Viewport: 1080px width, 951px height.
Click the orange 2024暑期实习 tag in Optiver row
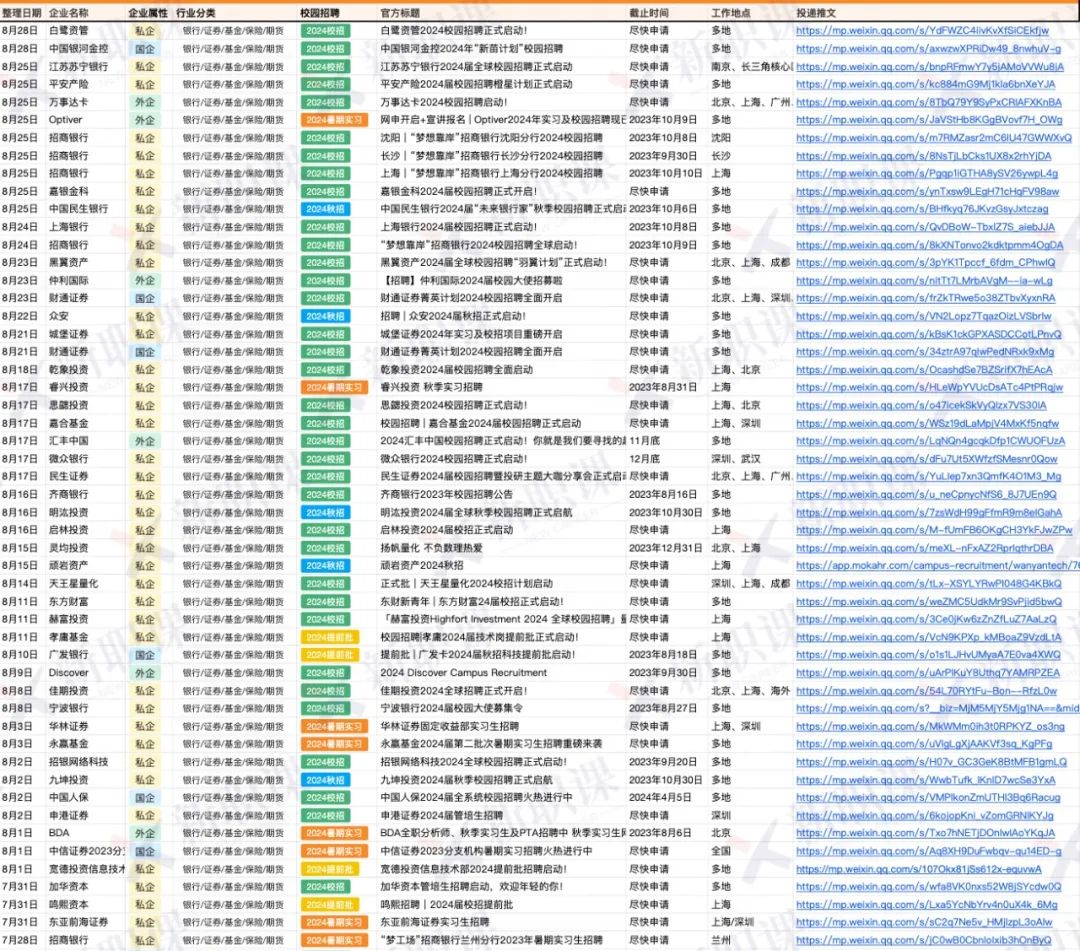tap(334, 120)
